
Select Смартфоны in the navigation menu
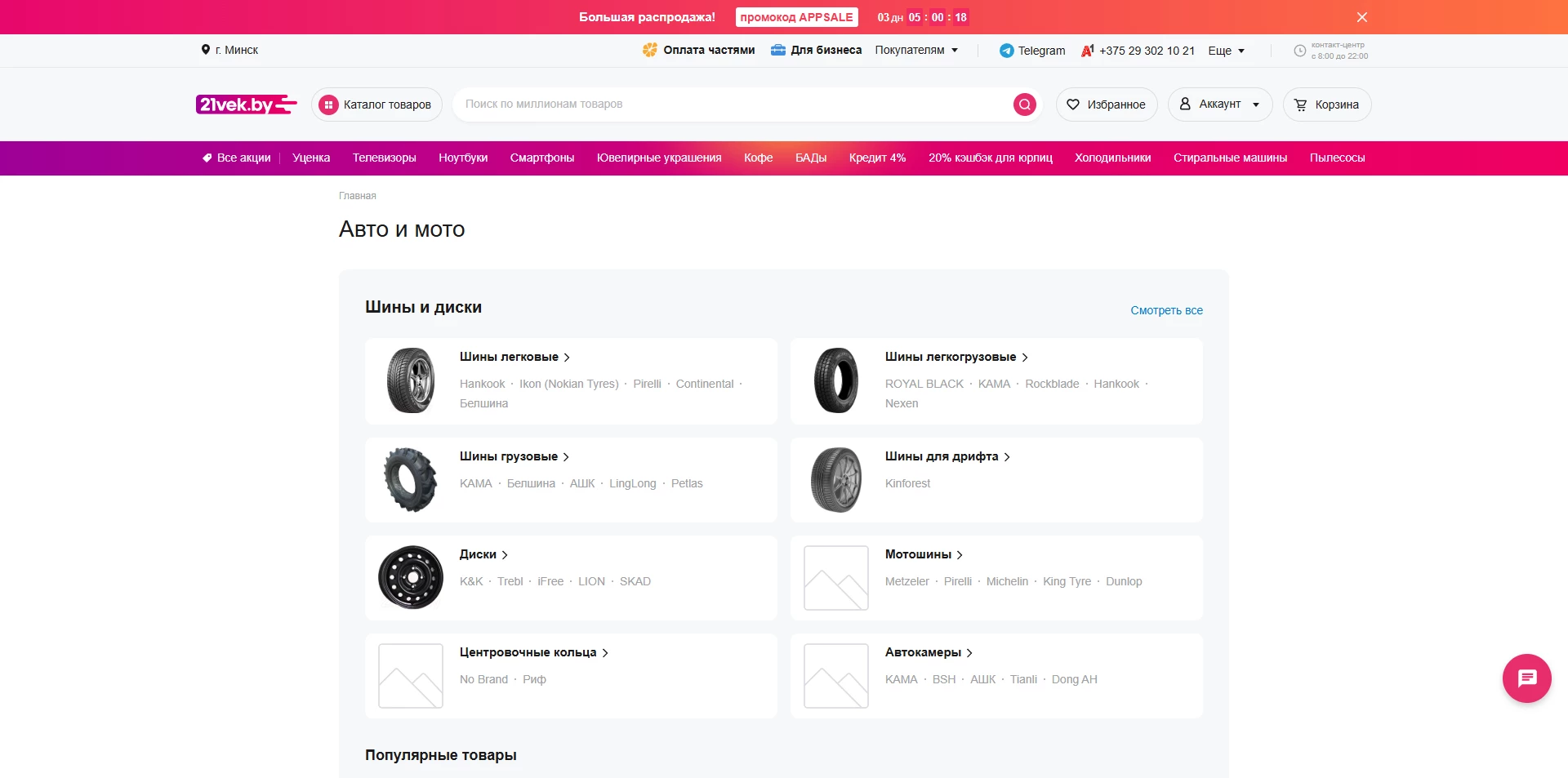(x=541, y=158)
